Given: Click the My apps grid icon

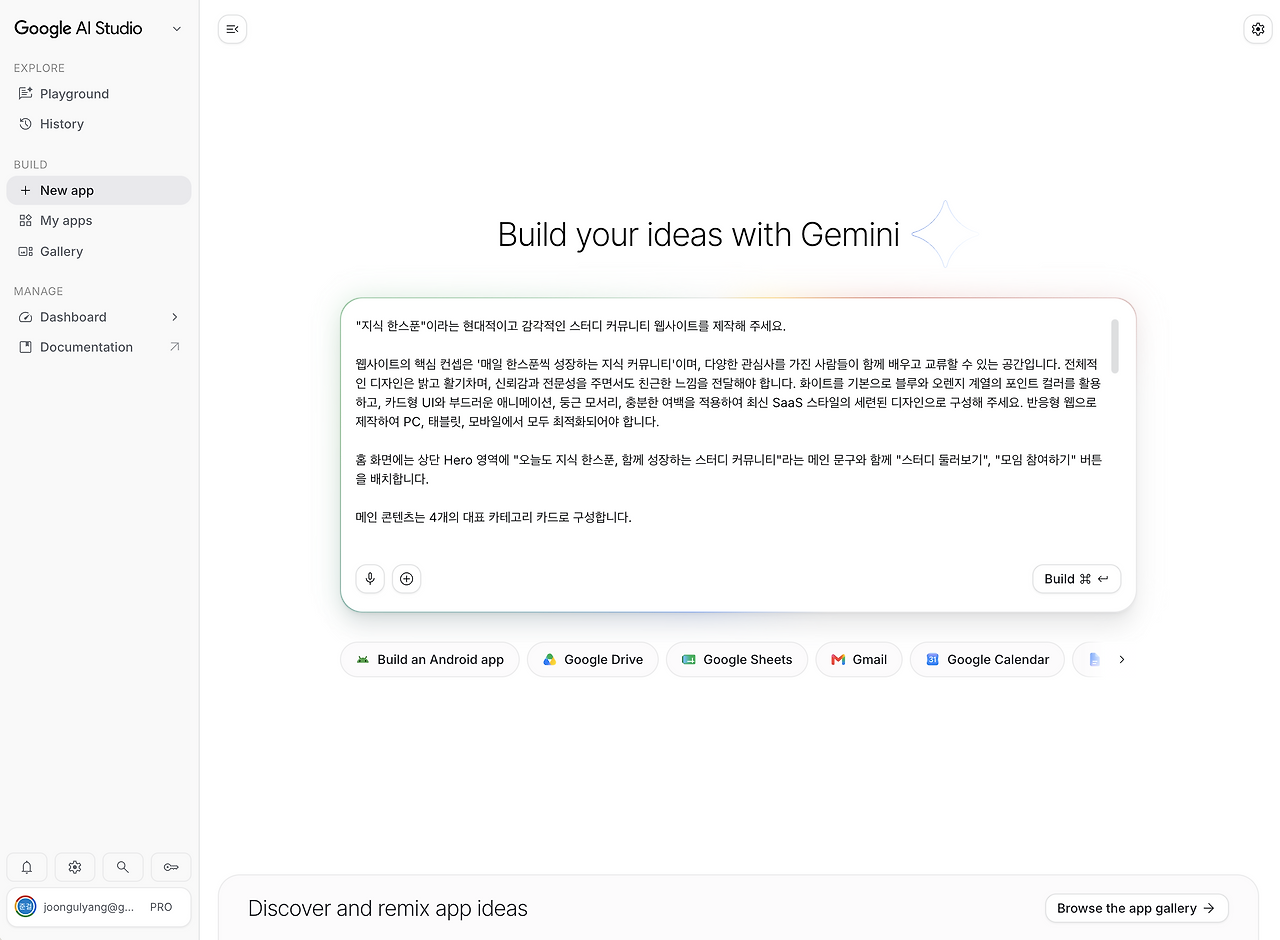Looking at the screenshot, I should pyautogui.click(x=26, y=221).
